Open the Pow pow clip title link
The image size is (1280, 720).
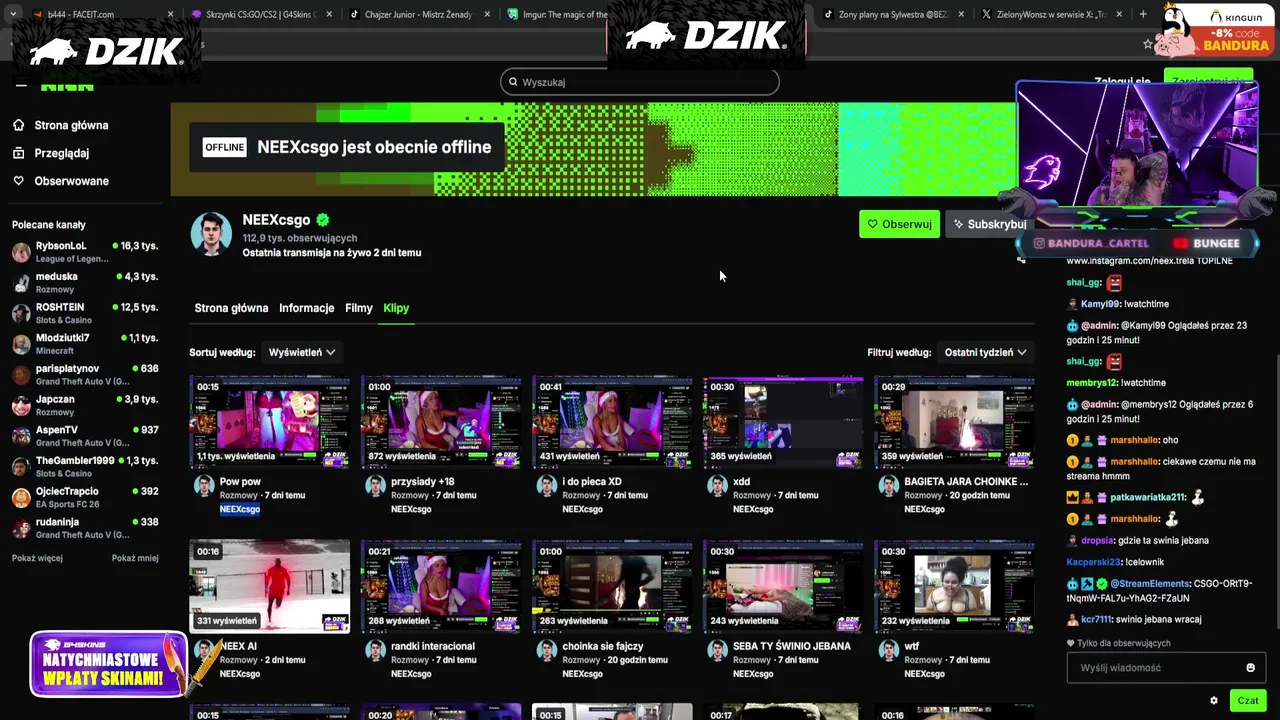click(240, 481)
